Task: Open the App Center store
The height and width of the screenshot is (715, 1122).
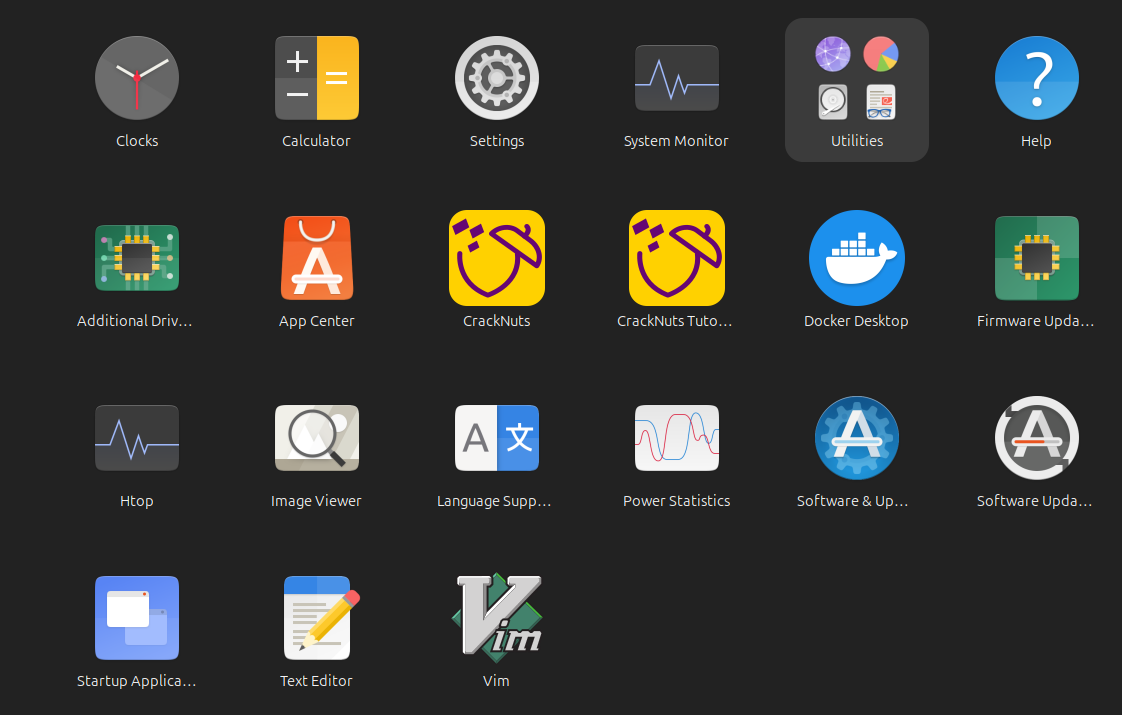Action: (x=316, y=258)
